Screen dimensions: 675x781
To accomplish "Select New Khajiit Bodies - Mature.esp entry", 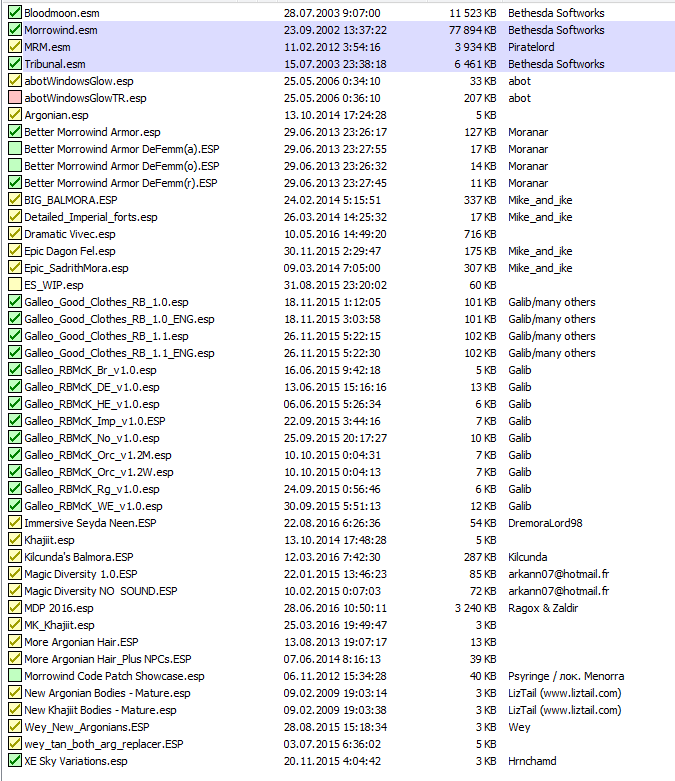I will 100,710.
